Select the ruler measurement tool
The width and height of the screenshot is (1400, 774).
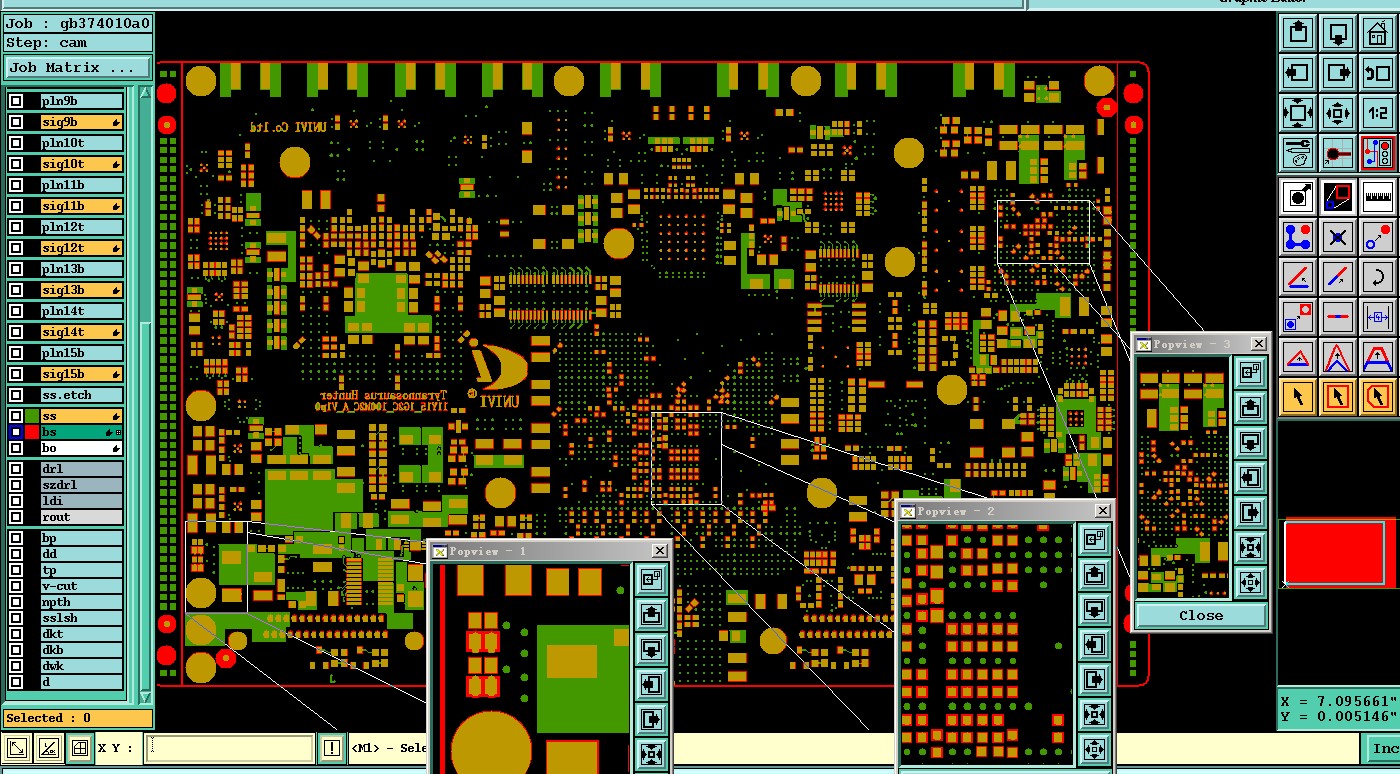coord(1378,197)
